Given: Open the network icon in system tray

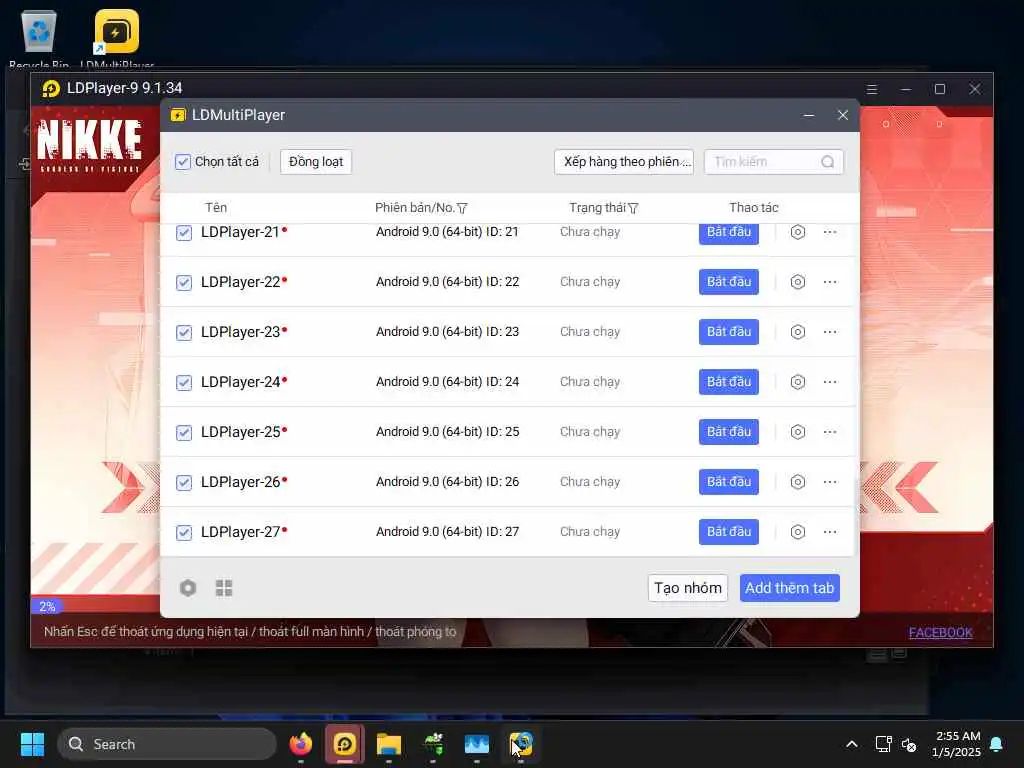Looking at the screenshot, I should click(883, 744).
